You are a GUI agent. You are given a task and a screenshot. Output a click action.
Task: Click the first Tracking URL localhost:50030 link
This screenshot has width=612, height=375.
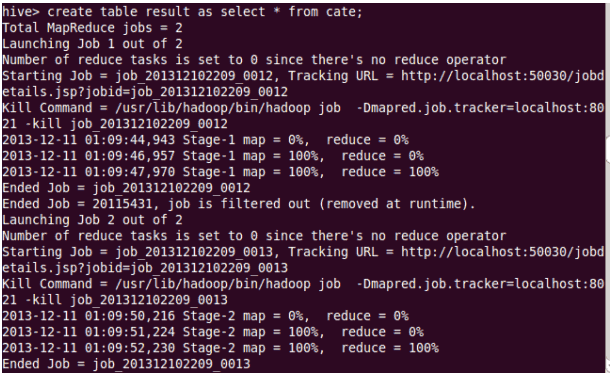(x=502, y=76)
